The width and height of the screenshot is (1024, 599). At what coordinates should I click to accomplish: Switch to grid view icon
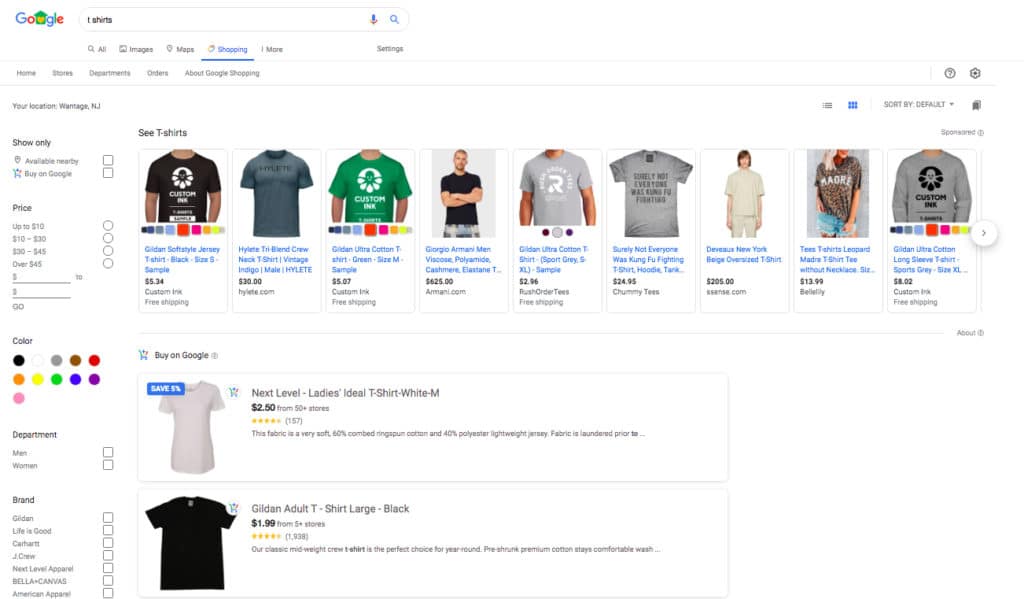pos(852,105)
